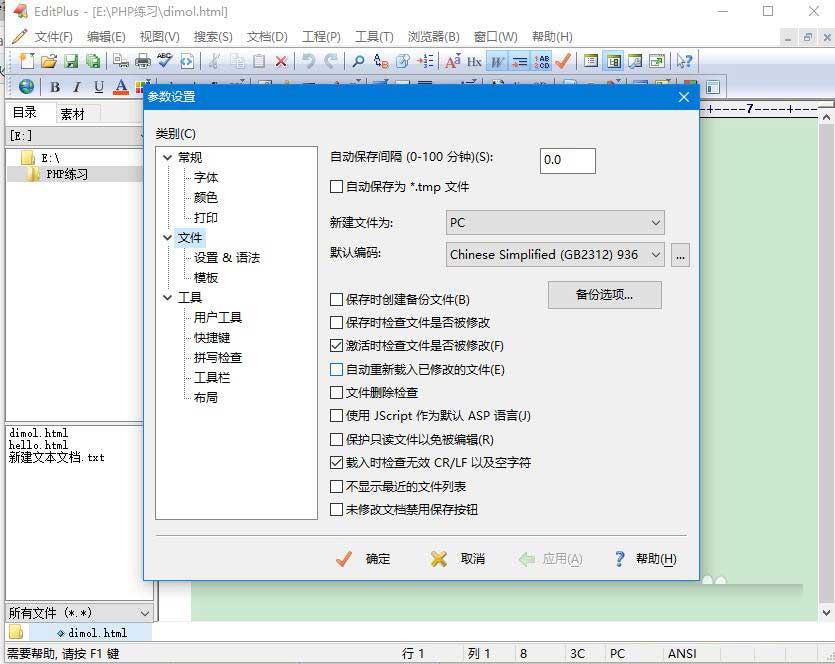Viewport: 835px width, 664px height.
Task: Check 保护只读文件以免被编辑(R)
Action: click(x=336, y=439)
